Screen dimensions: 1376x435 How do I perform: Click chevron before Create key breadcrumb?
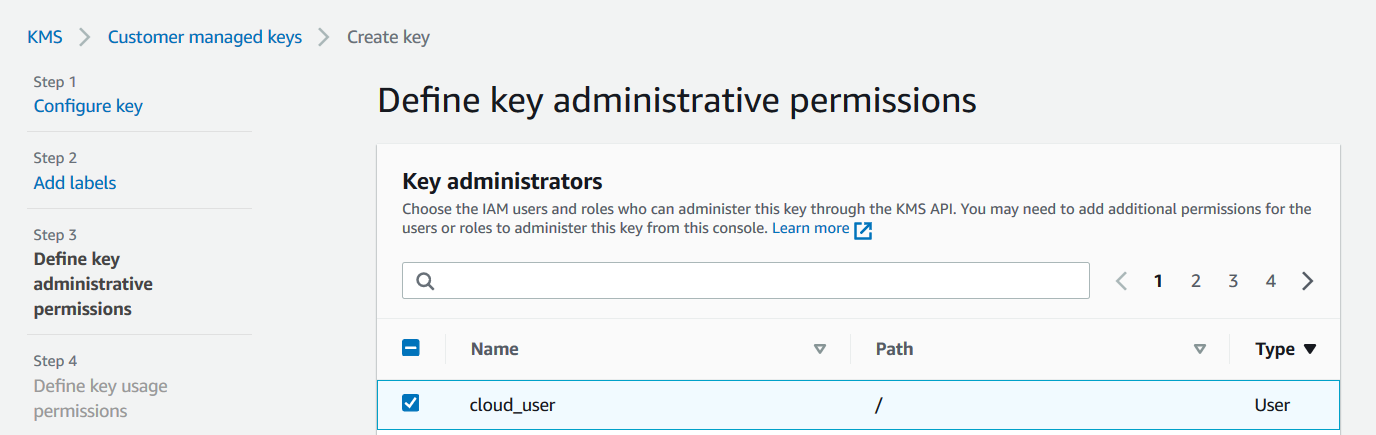pos(324,37)
